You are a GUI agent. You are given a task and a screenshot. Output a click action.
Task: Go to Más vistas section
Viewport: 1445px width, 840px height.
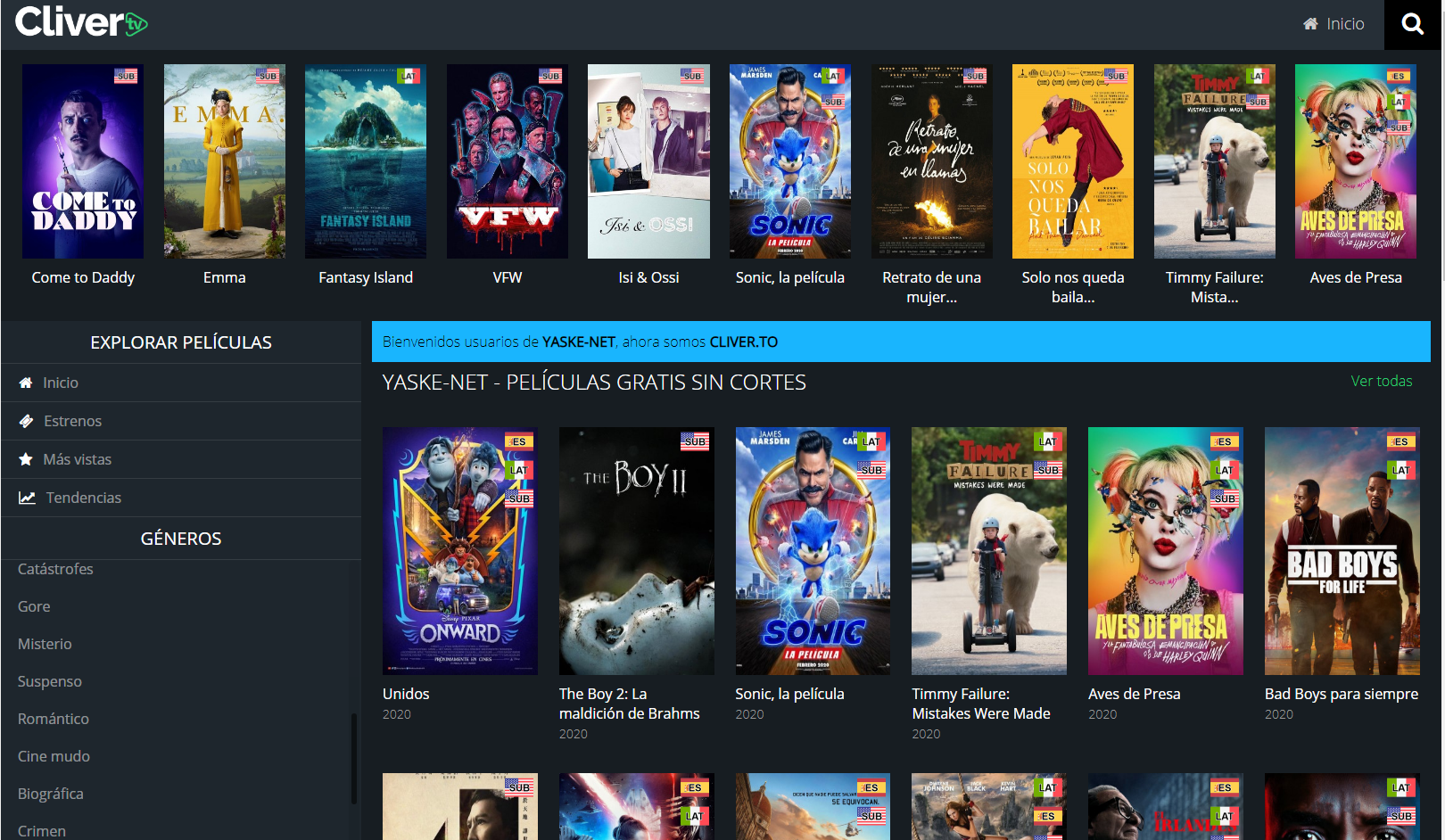181,459
